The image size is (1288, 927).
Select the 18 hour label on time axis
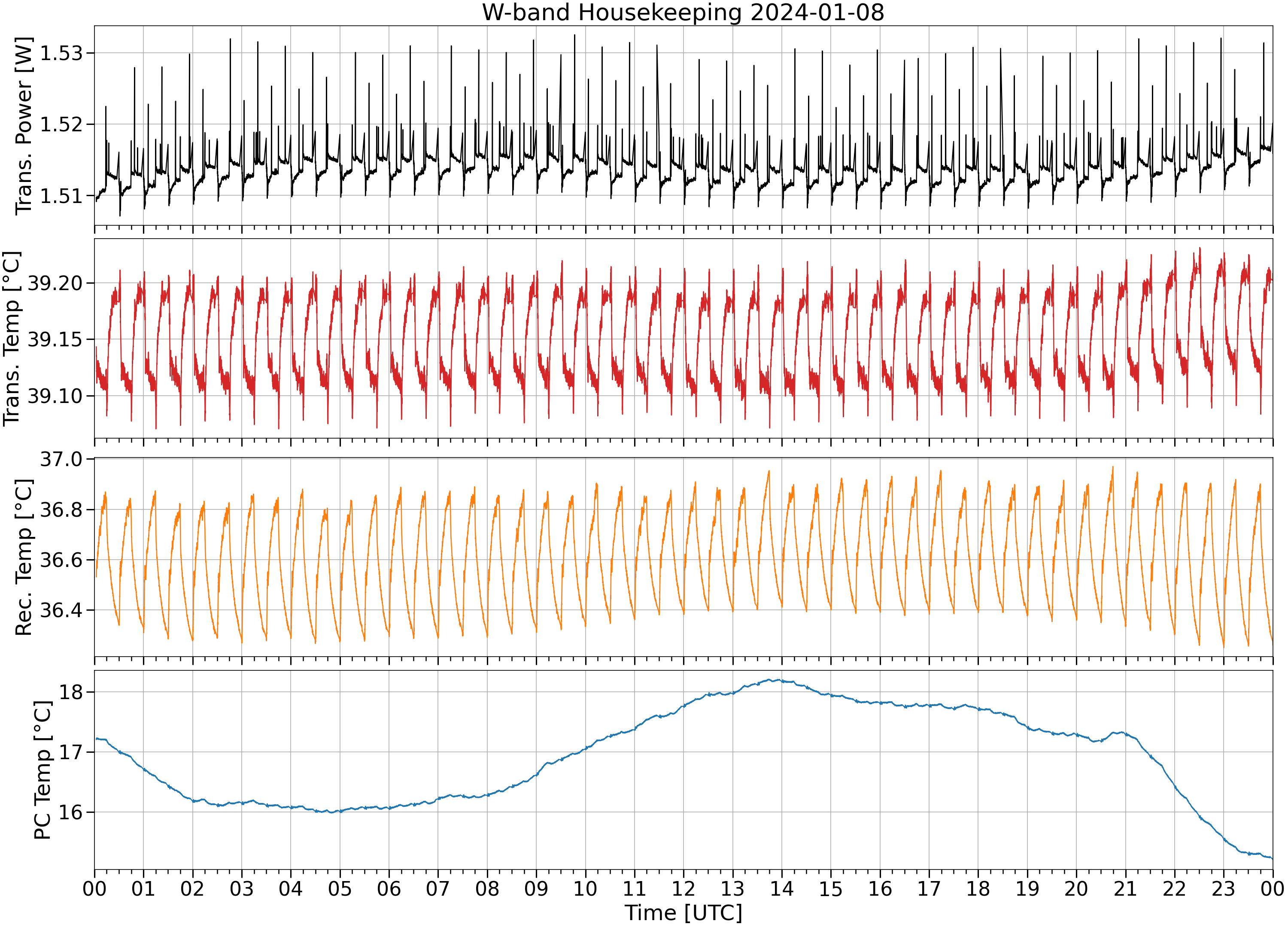point(978,888)
